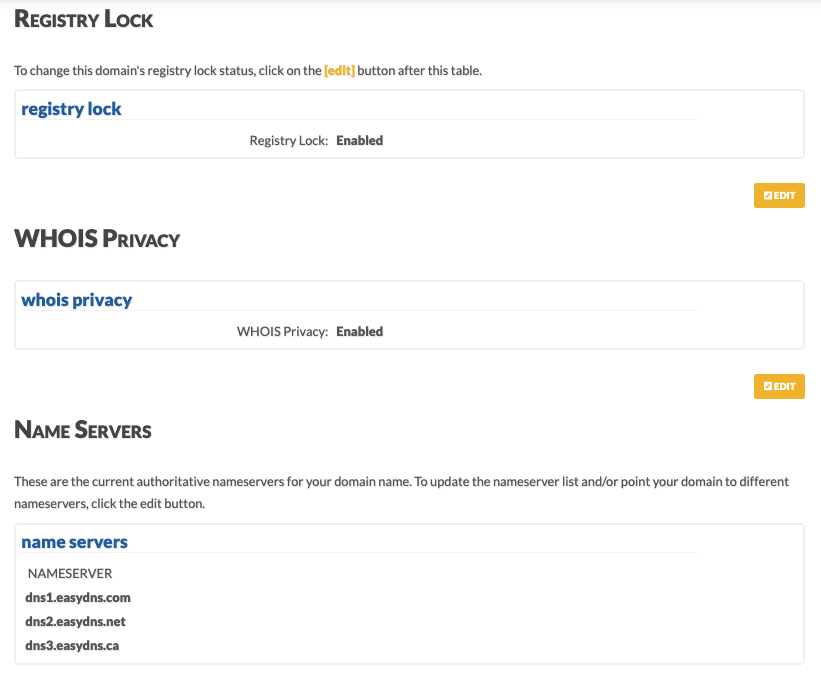Viewport: 821px width, 678px height.
Task: Click the pencil icon in Registry Lock's EDIT button
Action: (x=768, y=195)
